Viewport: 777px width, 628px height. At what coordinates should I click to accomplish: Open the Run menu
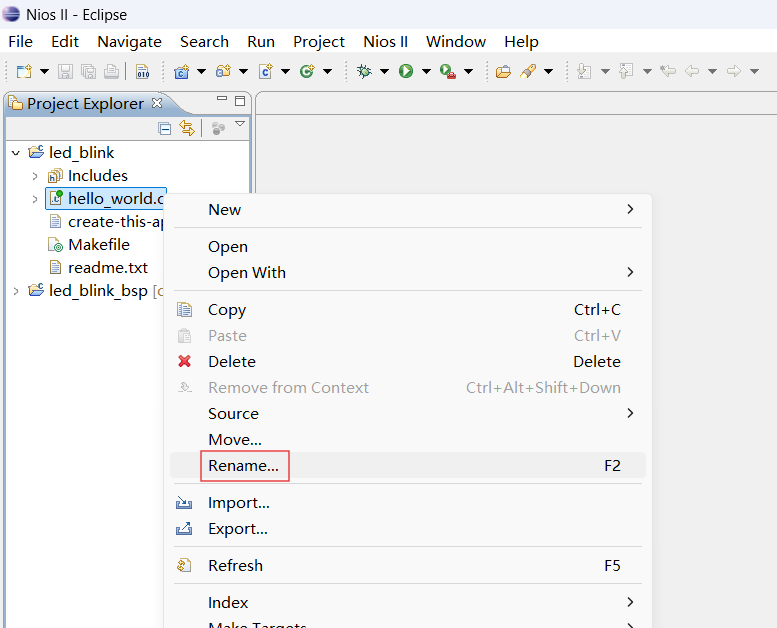(261, 42)
